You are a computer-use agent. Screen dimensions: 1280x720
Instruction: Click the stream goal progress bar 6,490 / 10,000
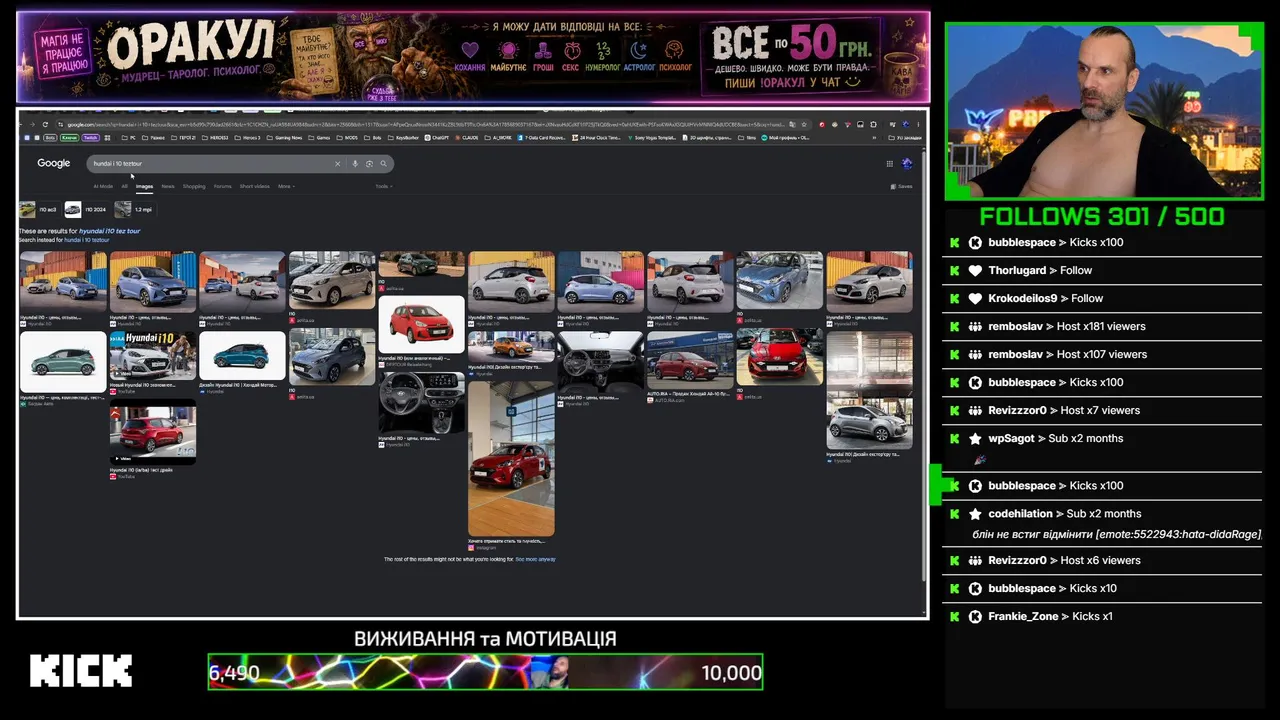click(x=485, y=672)
